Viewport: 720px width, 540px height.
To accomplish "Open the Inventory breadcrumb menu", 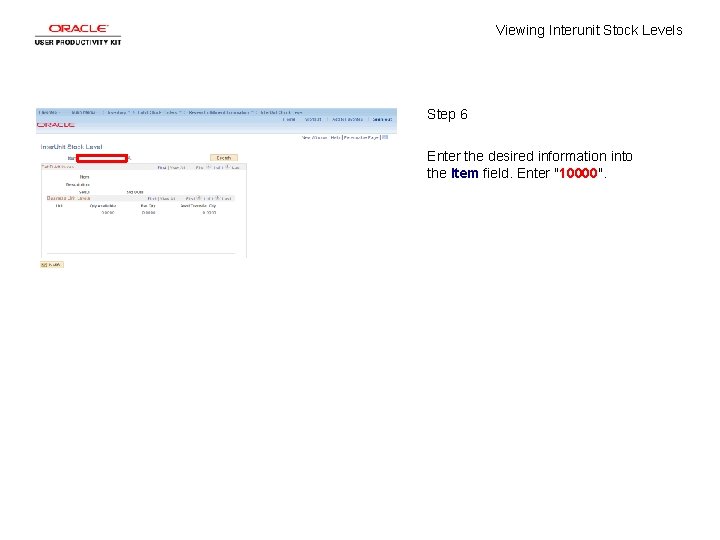I will (118, 112).
